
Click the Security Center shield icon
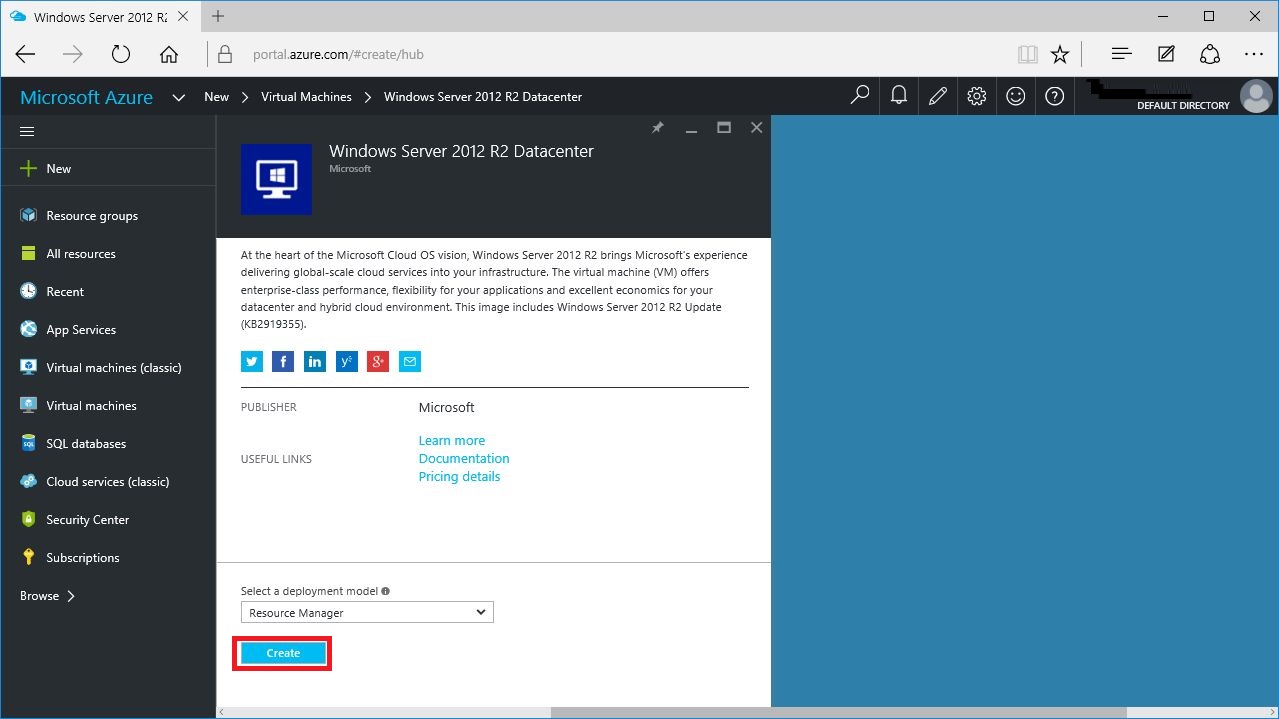[28, 520]
